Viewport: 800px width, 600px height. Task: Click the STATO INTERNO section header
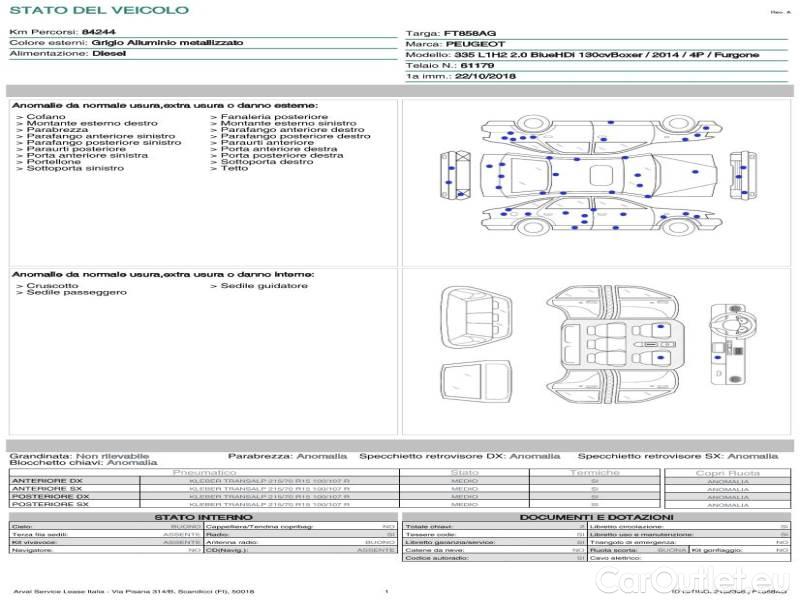[204, 517]
